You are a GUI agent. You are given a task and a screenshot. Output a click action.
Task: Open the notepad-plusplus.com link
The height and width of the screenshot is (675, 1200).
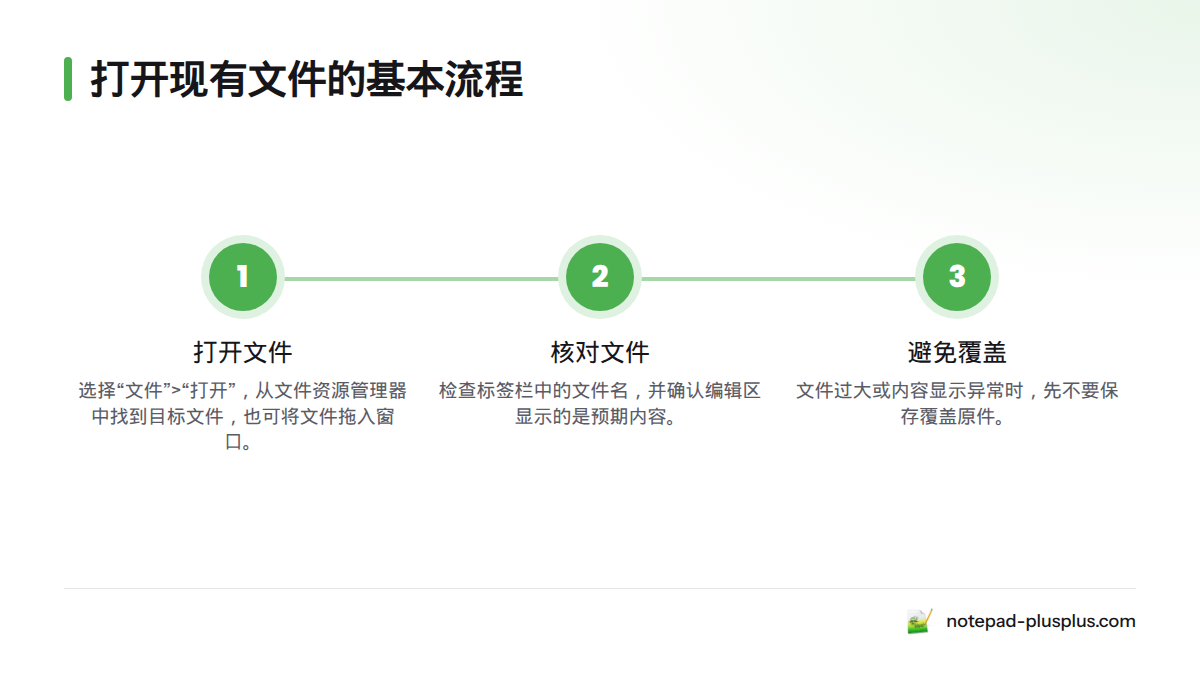click(x=1041, y=621)
